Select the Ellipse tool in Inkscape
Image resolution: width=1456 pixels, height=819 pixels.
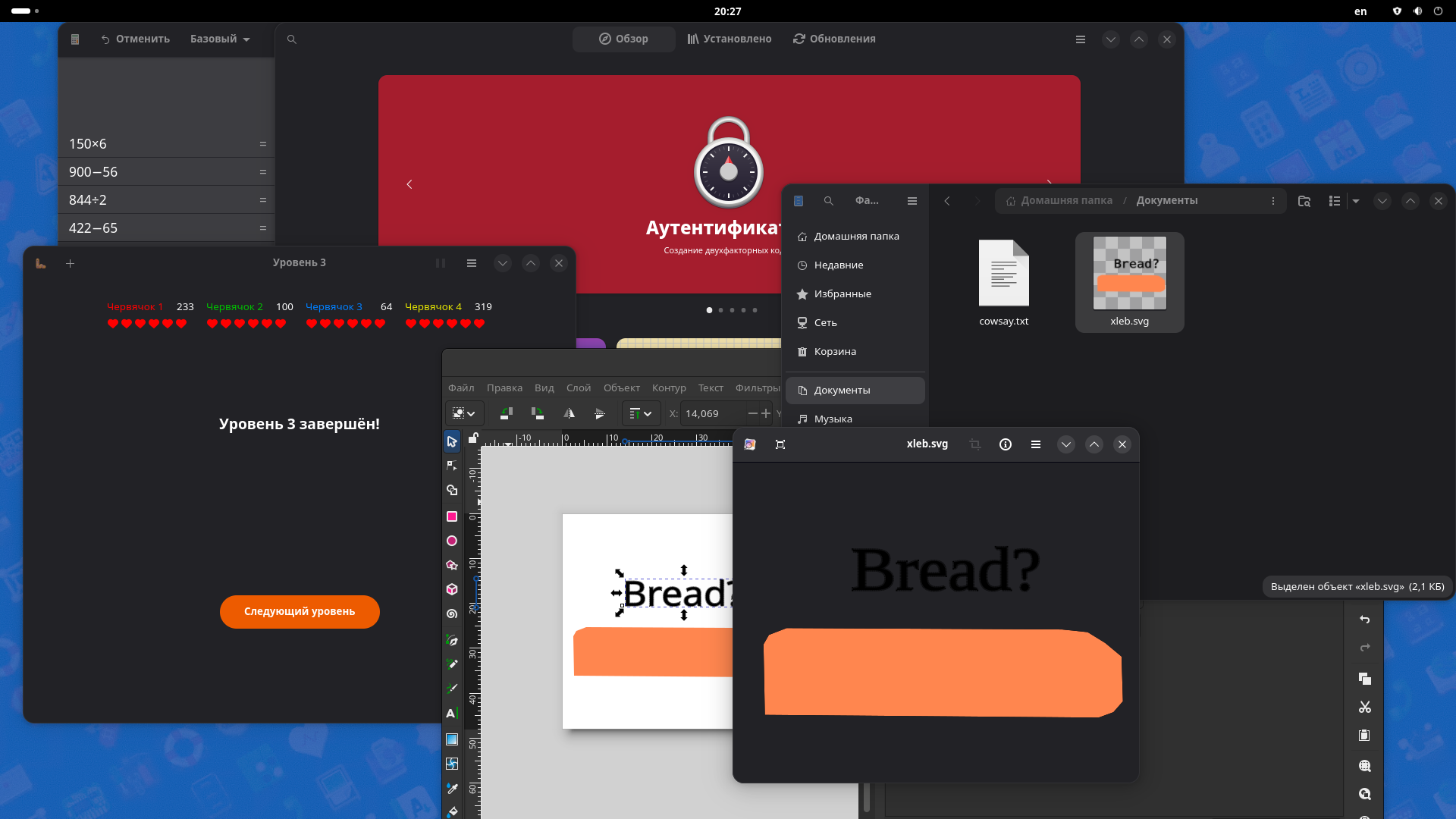coord(452,541)
